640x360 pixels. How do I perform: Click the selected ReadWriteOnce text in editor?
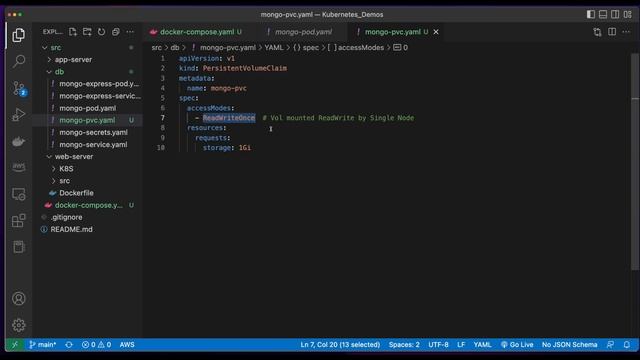(x=229, y=118)
